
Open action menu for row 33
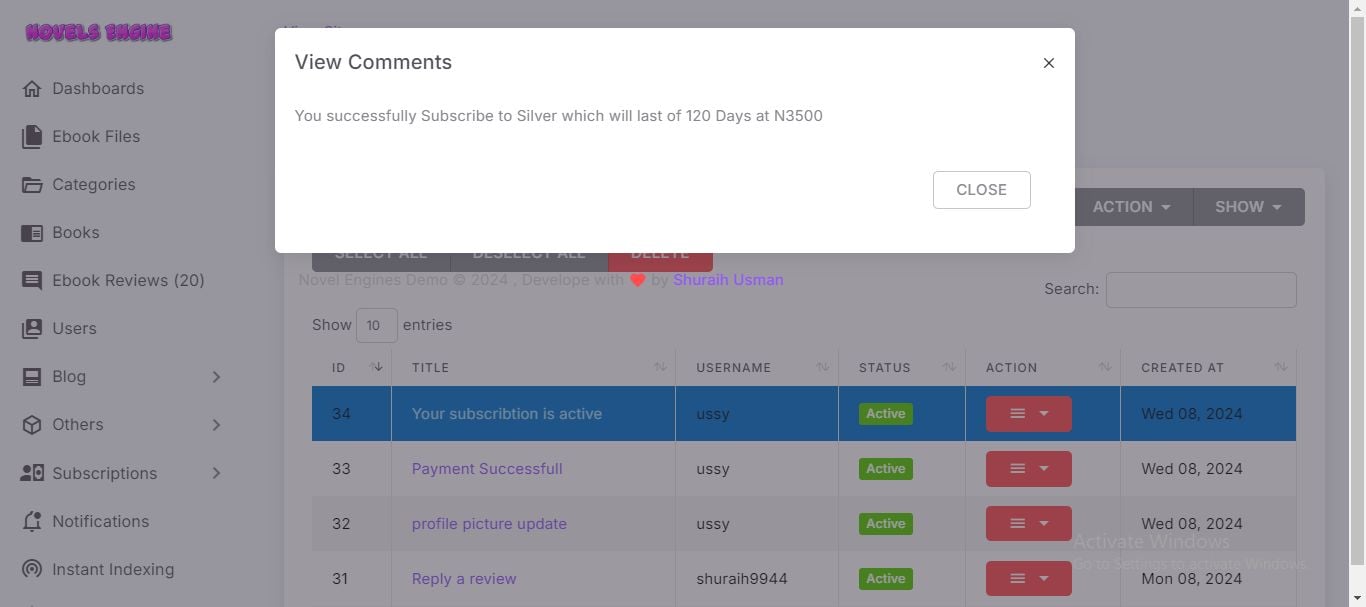click(x=1028, y=469)
